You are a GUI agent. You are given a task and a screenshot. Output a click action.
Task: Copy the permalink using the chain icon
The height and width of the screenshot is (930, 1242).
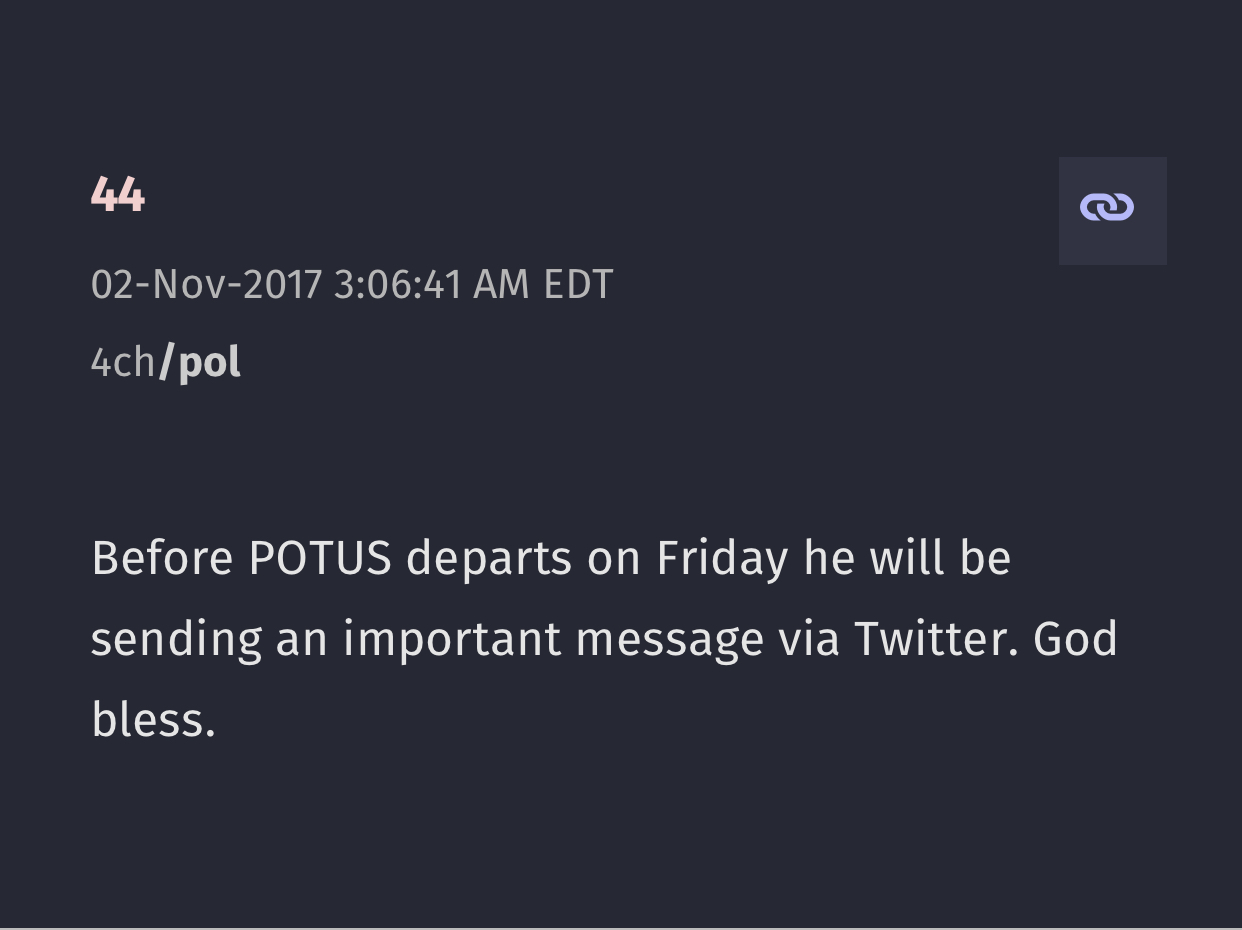pyautogui.click(x=1107, y=207)
